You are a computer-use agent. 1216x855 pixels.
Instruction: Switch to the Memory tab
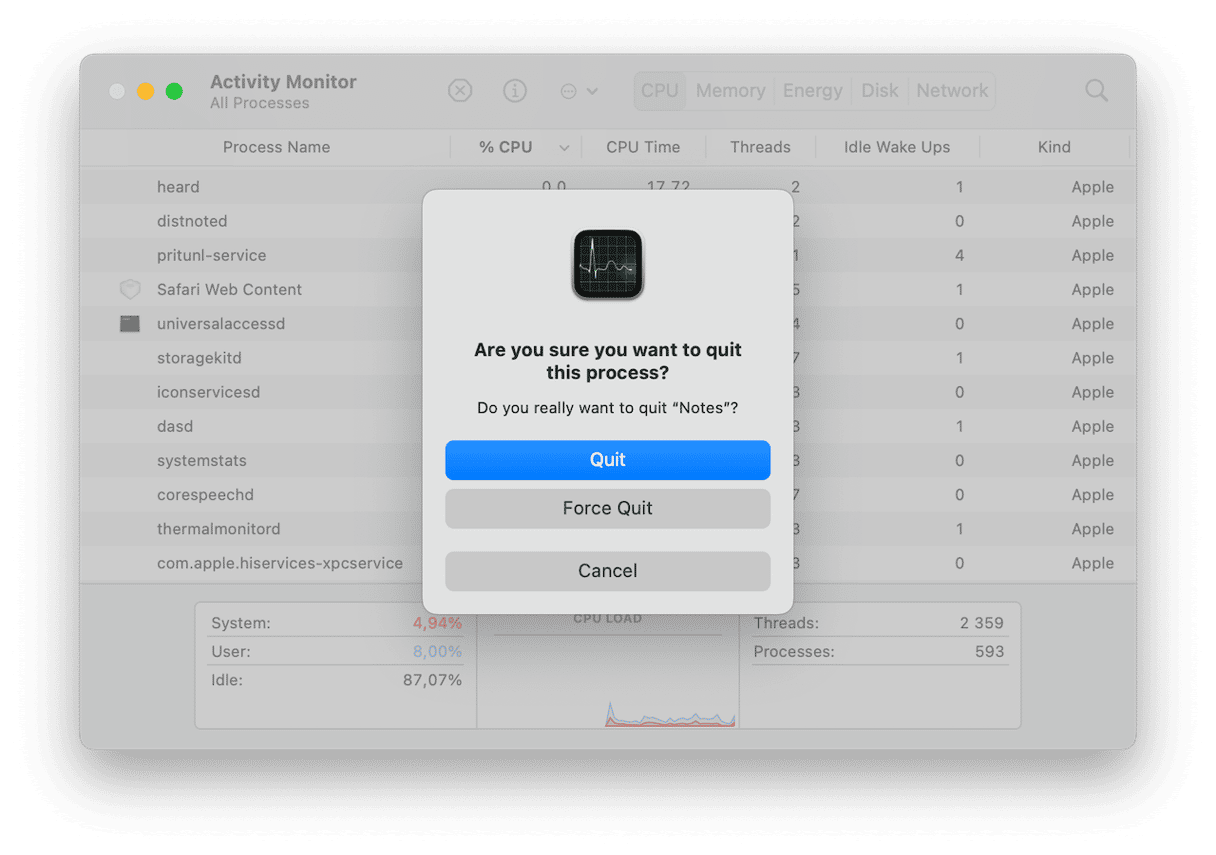click(730, 91)
